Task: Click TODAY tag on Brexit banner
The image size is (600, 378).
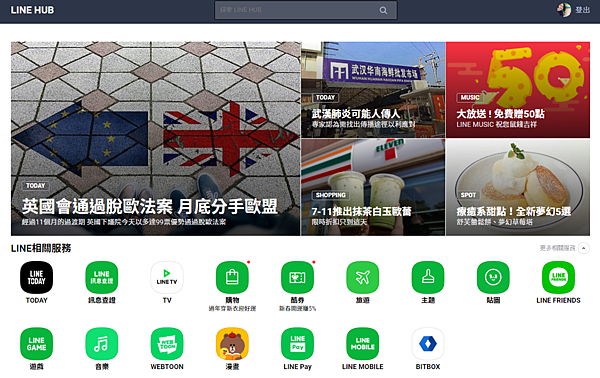Action: [x=35, y=186]
